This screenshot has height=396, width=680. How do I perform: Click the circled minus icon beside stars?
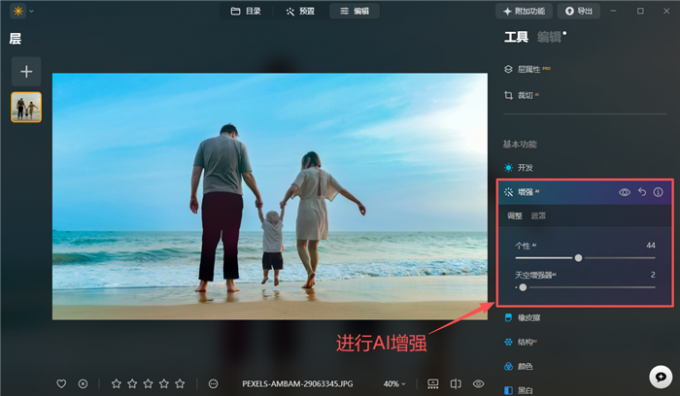[213, 384]
